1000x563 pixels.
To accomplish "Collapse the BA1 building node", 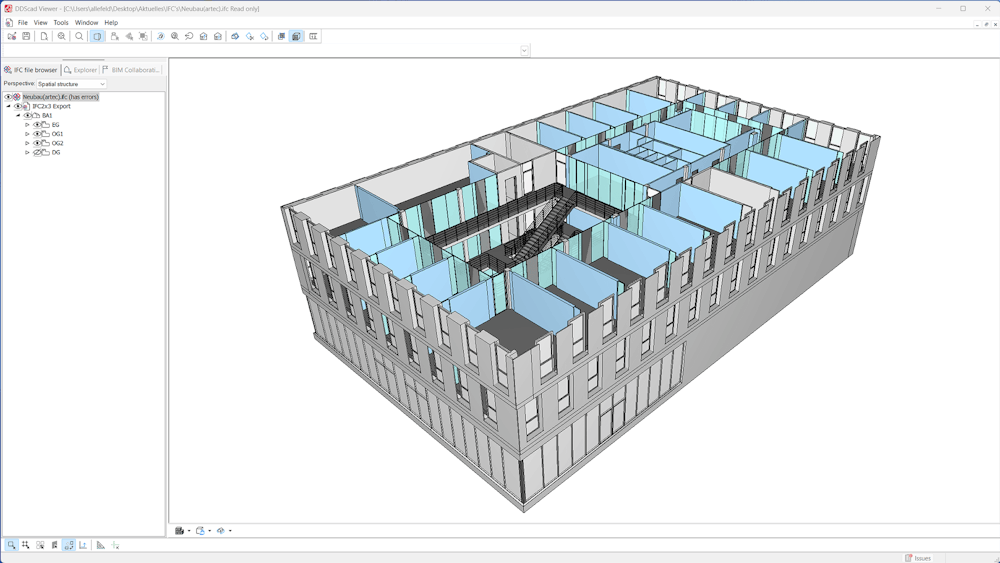I will [x=18, y=116].
